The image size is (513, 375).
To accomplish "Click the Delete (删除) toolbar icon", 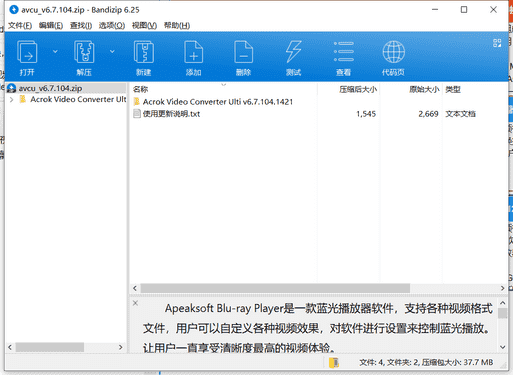I will 243,52.
